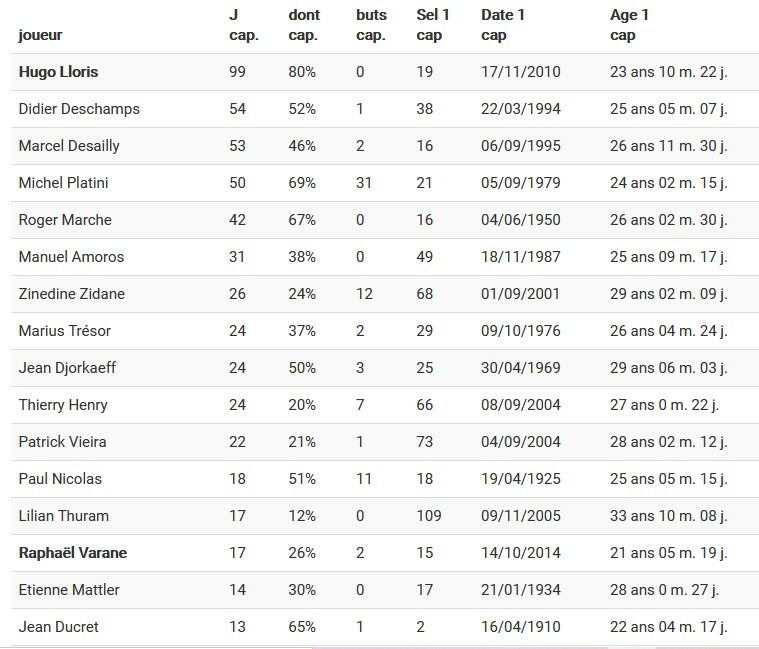The width and height of the screenshot is (759, 649).
Task: Click the 'dont cap.' column header
Action: pyautogui.click(x=304, y=25)
